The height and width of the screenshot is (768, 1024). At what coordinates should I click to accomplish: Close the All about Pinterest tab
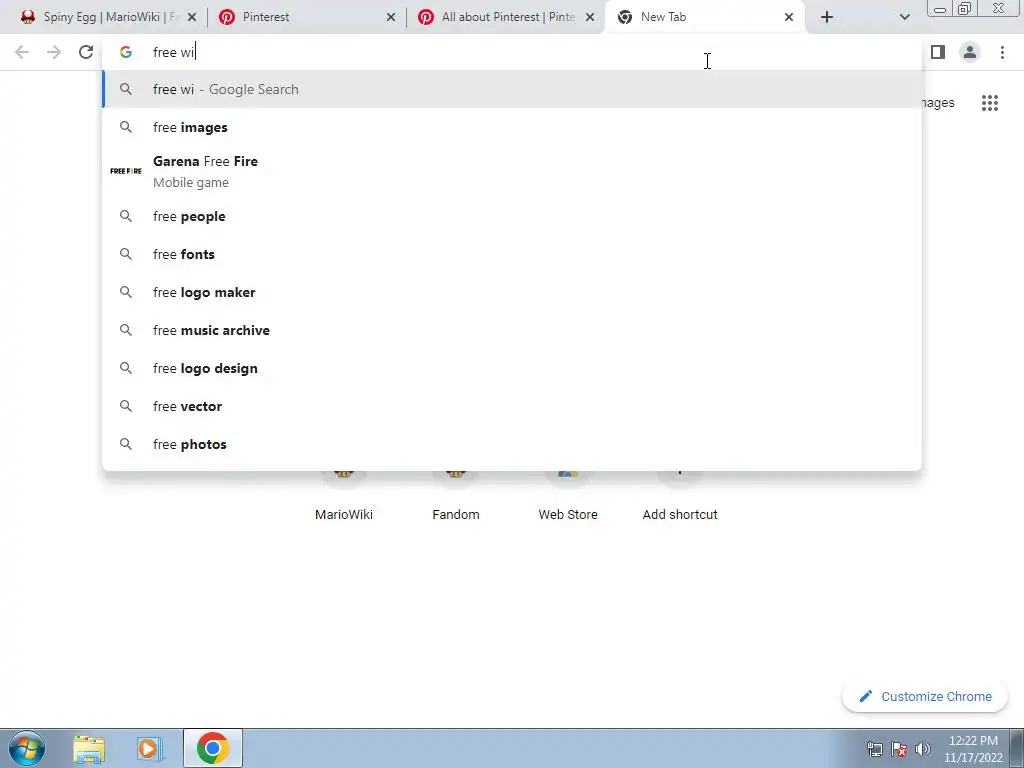[x=590, y=18]
